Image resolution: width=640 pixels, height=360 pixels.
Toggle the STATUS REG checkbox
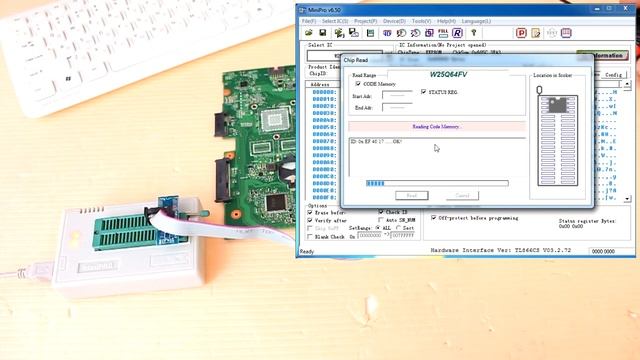pyautogui.click(x=423, y=92)
